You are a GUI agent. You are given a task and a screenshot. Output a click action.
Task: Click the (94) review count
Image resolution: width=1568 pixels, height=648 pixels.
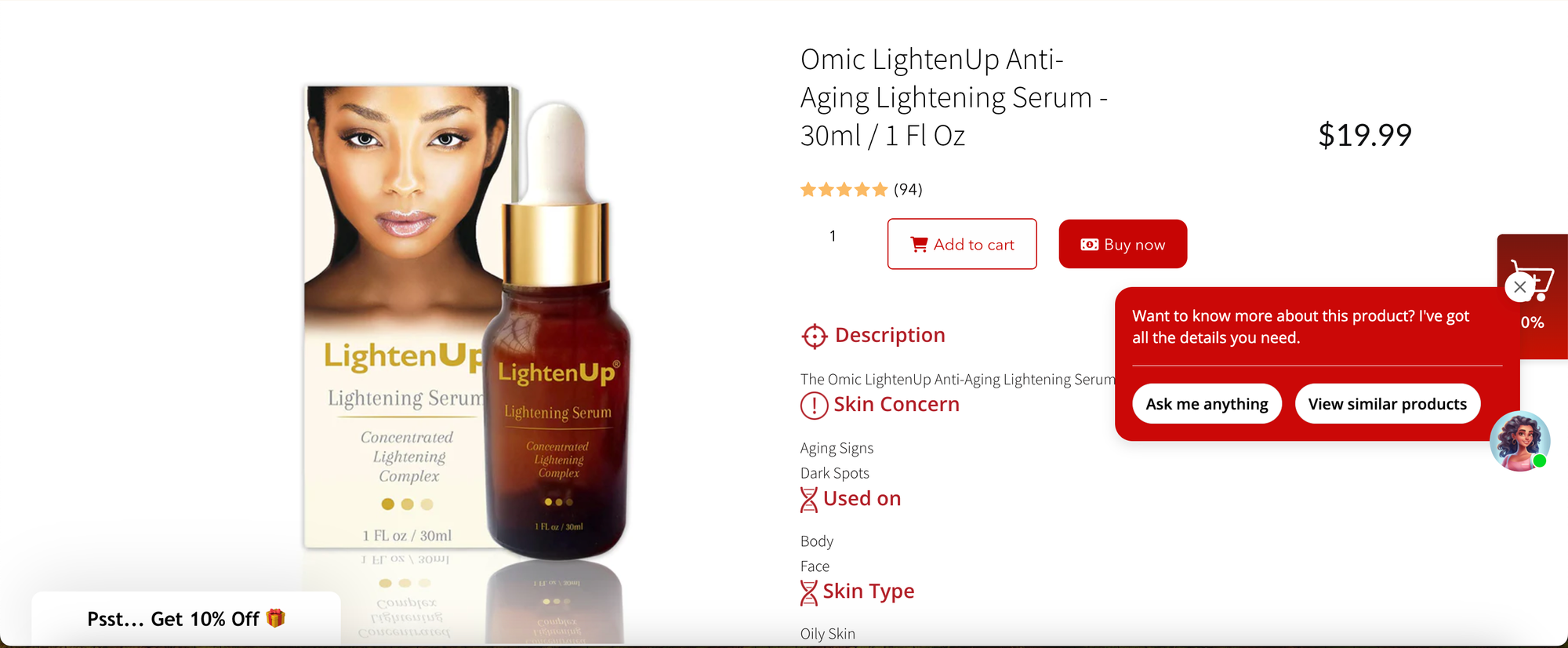908,190
